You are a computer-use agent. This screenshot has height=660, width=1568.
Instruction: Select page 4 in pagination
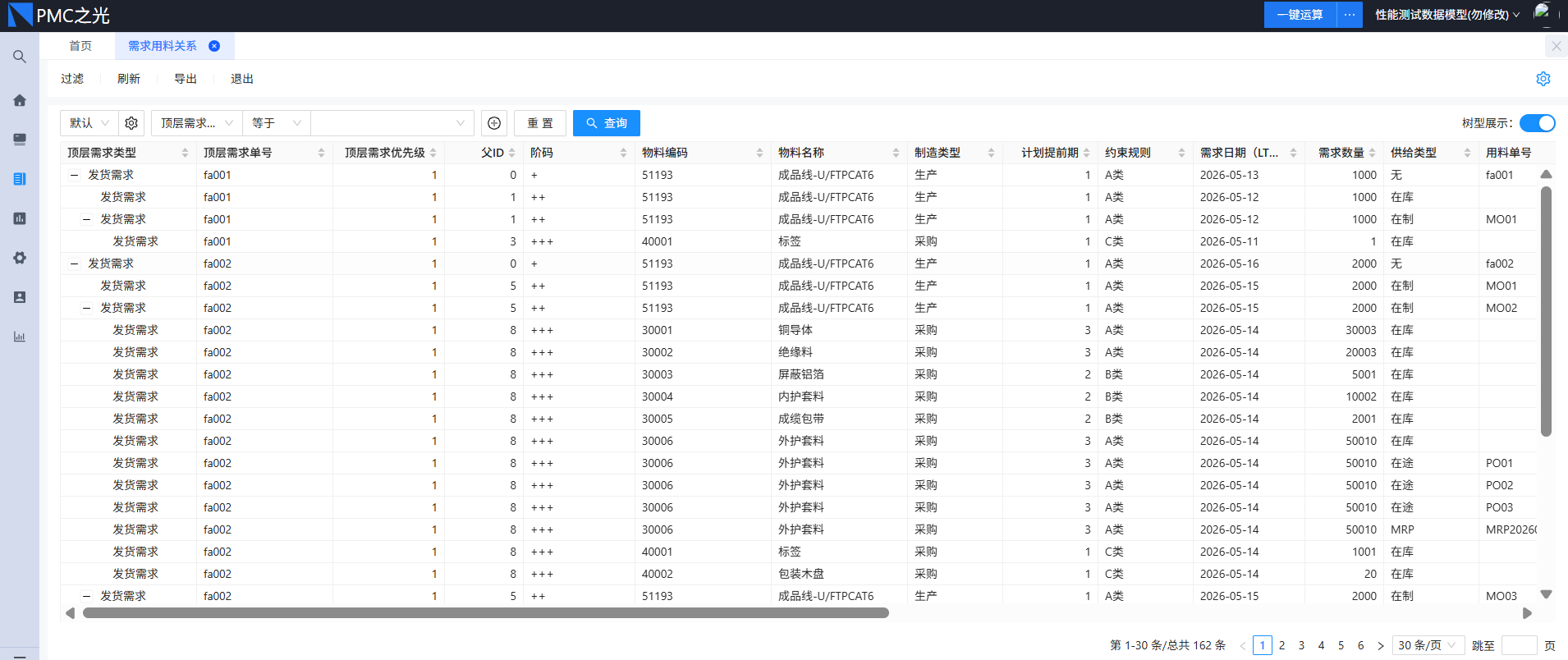[1322, 645]
